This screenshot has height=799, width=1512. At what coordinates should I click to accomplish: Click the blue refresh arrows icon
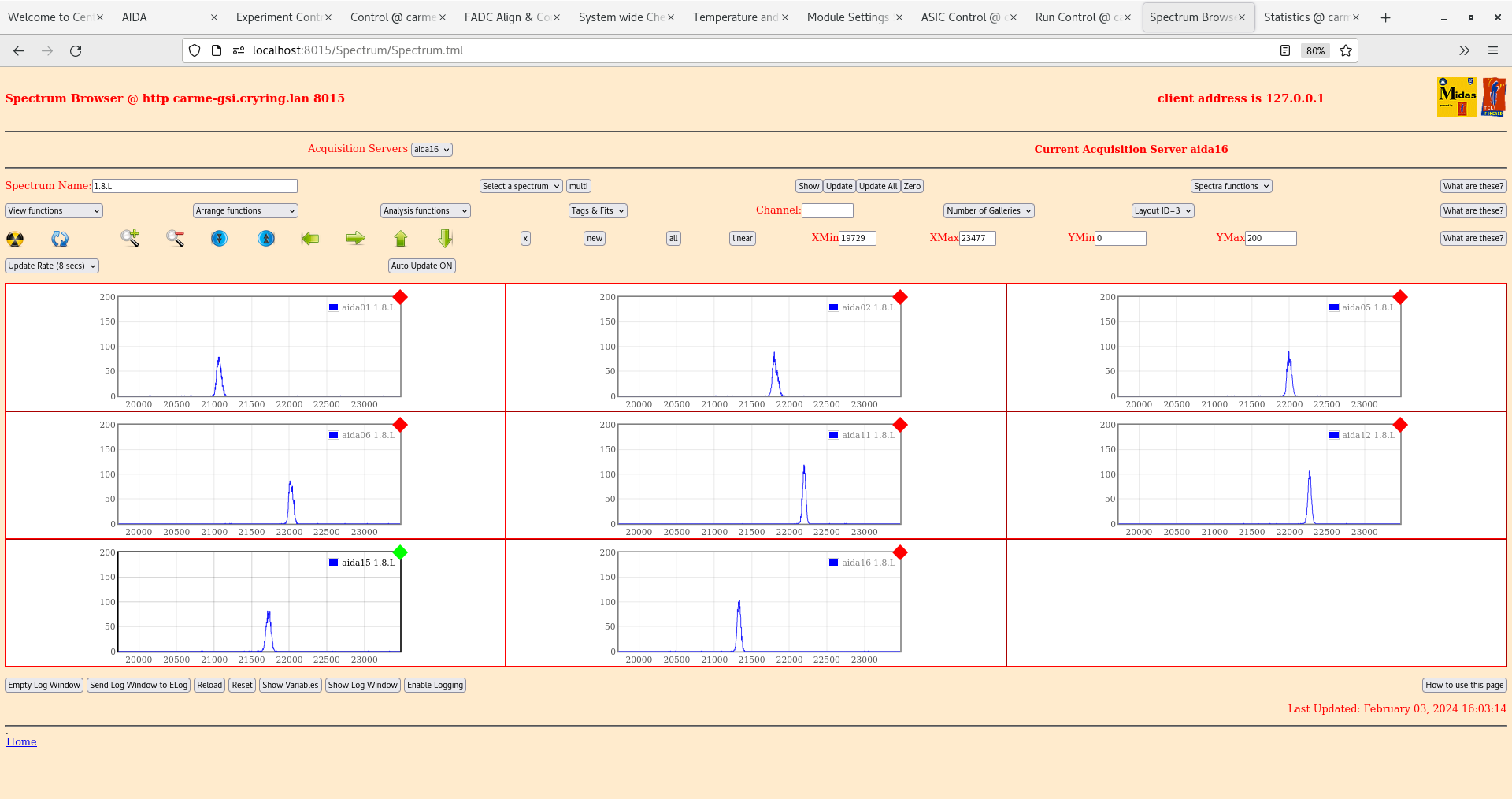pos(60,239)
